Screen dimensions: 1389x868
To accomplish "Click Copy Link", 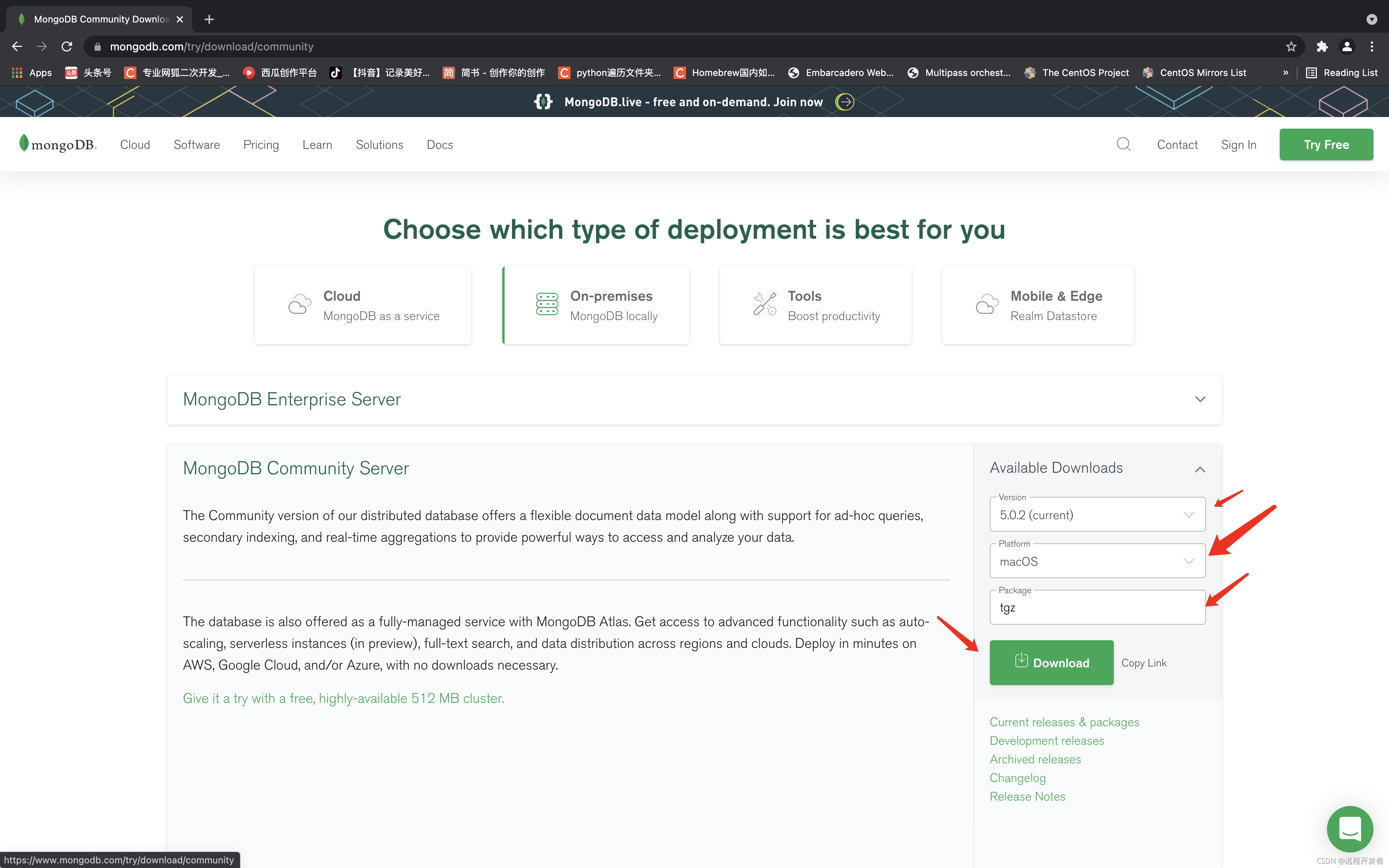I will [x=1144, y=663].
